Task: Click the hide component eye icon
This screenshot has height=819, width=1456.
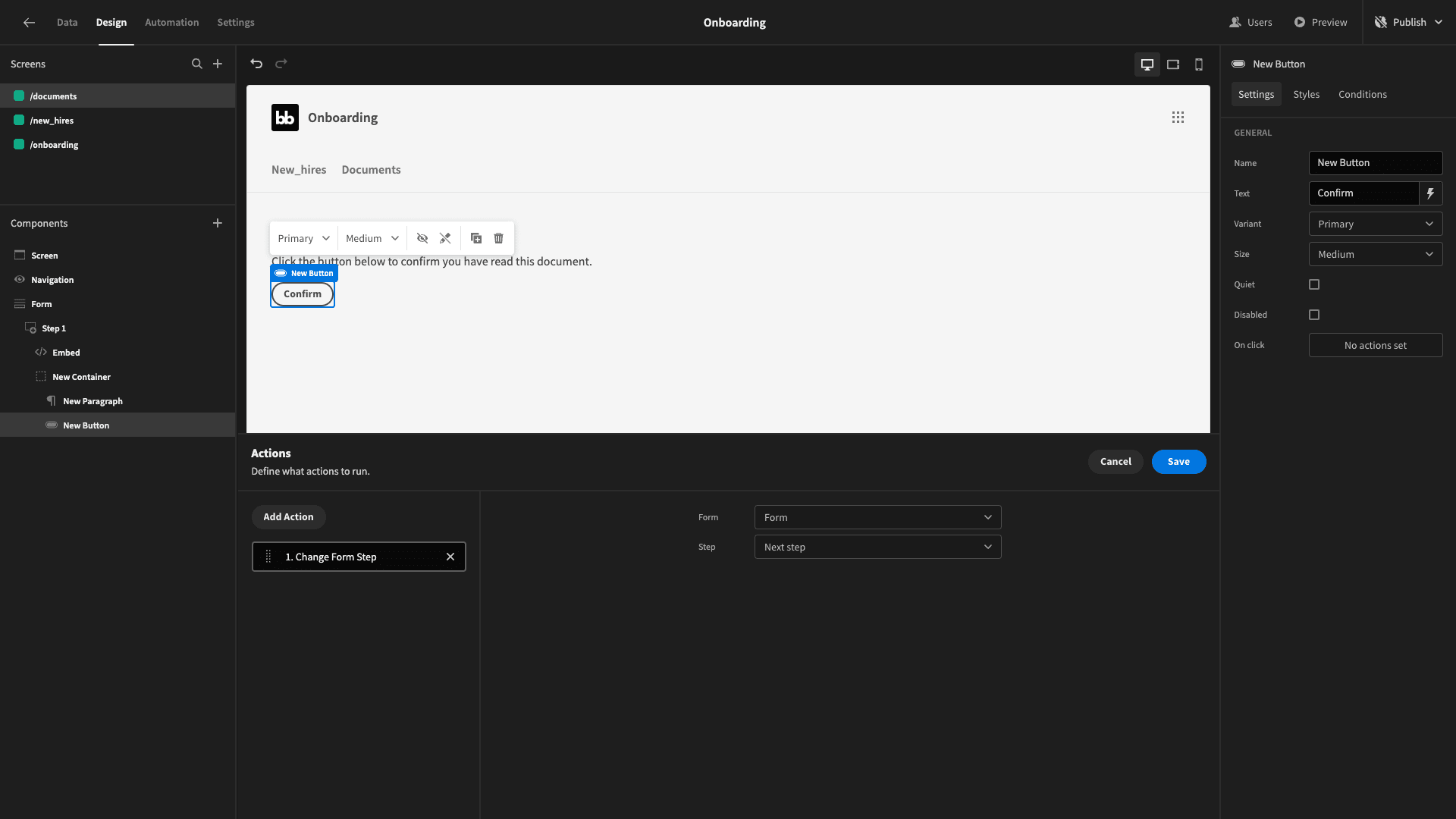Action: click(x=422, y=238)
